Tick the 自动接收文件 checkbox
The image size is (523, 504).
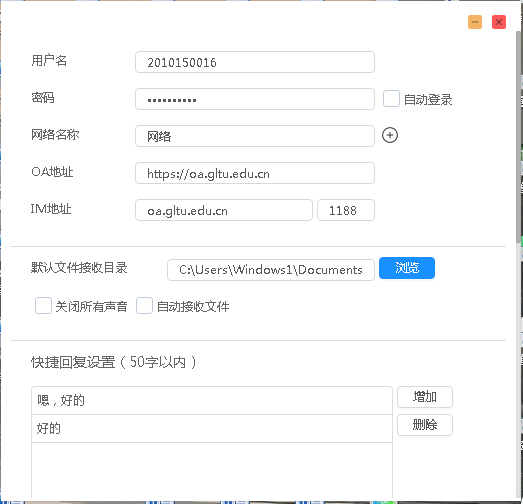144,306
